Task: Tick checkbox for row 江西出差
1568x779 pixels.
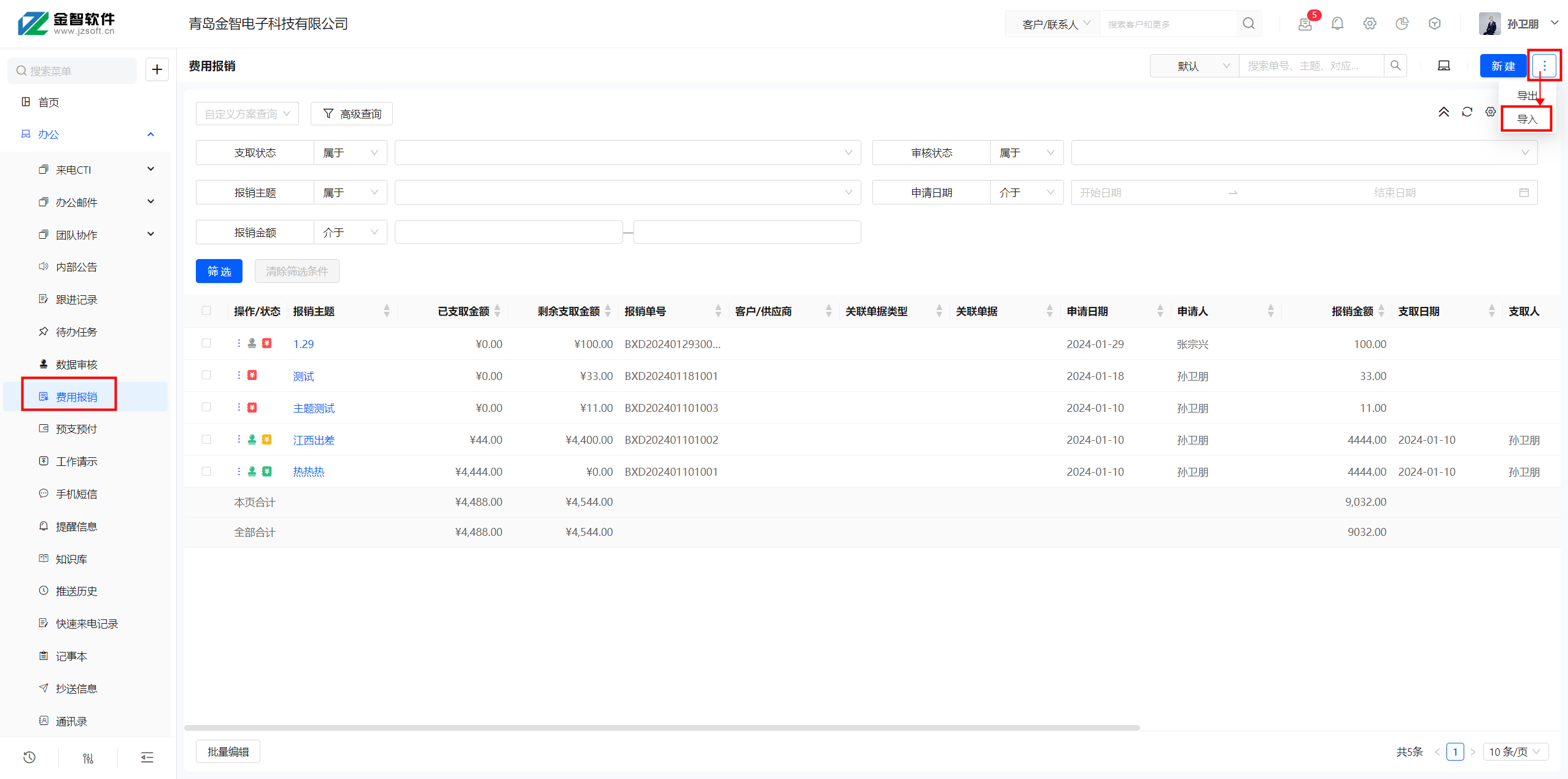Action: tap(206, 440)
